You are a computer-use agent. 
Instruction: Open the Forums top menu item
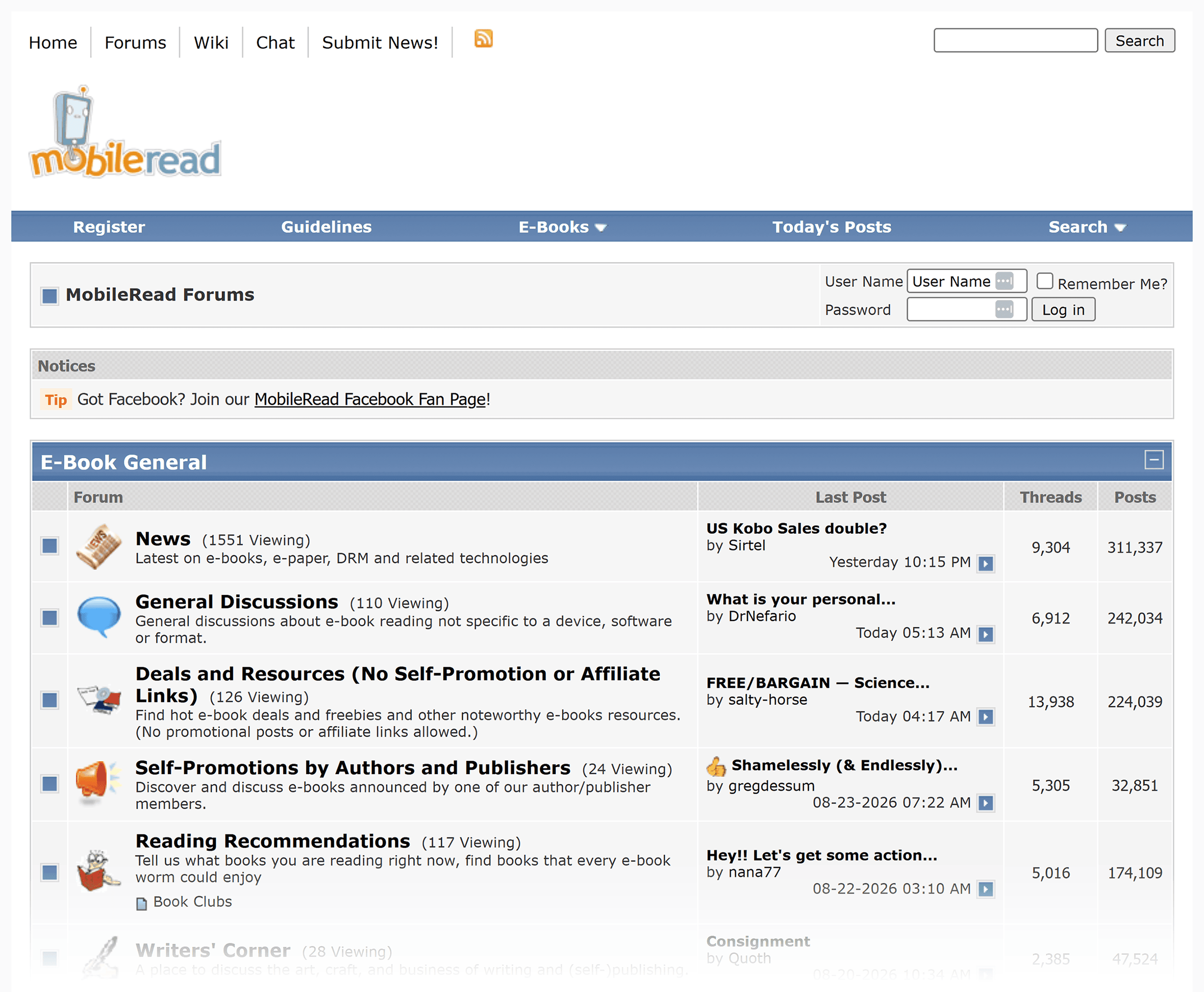pos(135,42)
